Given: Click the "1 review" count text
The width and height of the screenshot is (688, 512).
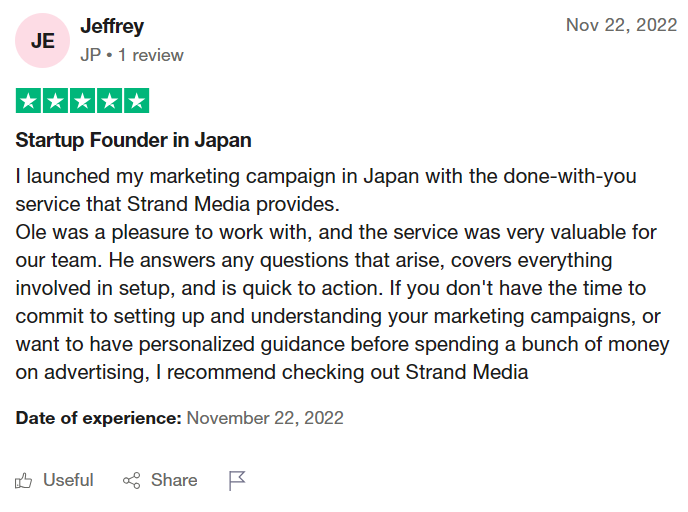Looking at the screenshot, I should [151, 56].
